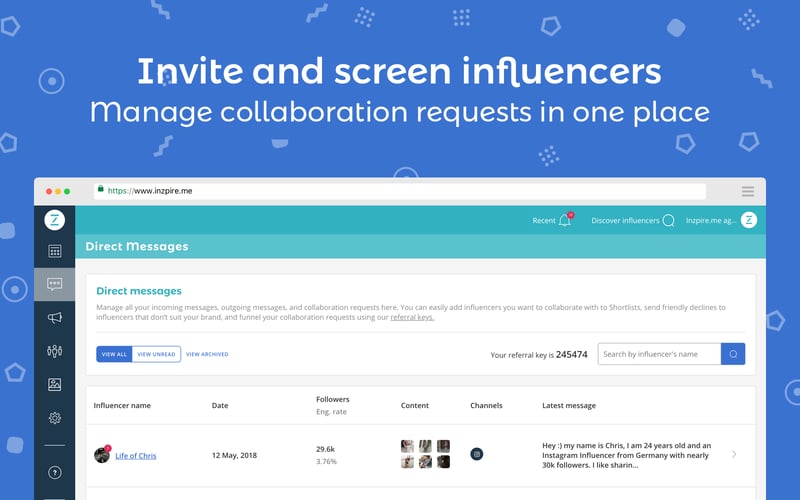
Task: Click the Influencer name column header
Action: [x=122, y=405]
